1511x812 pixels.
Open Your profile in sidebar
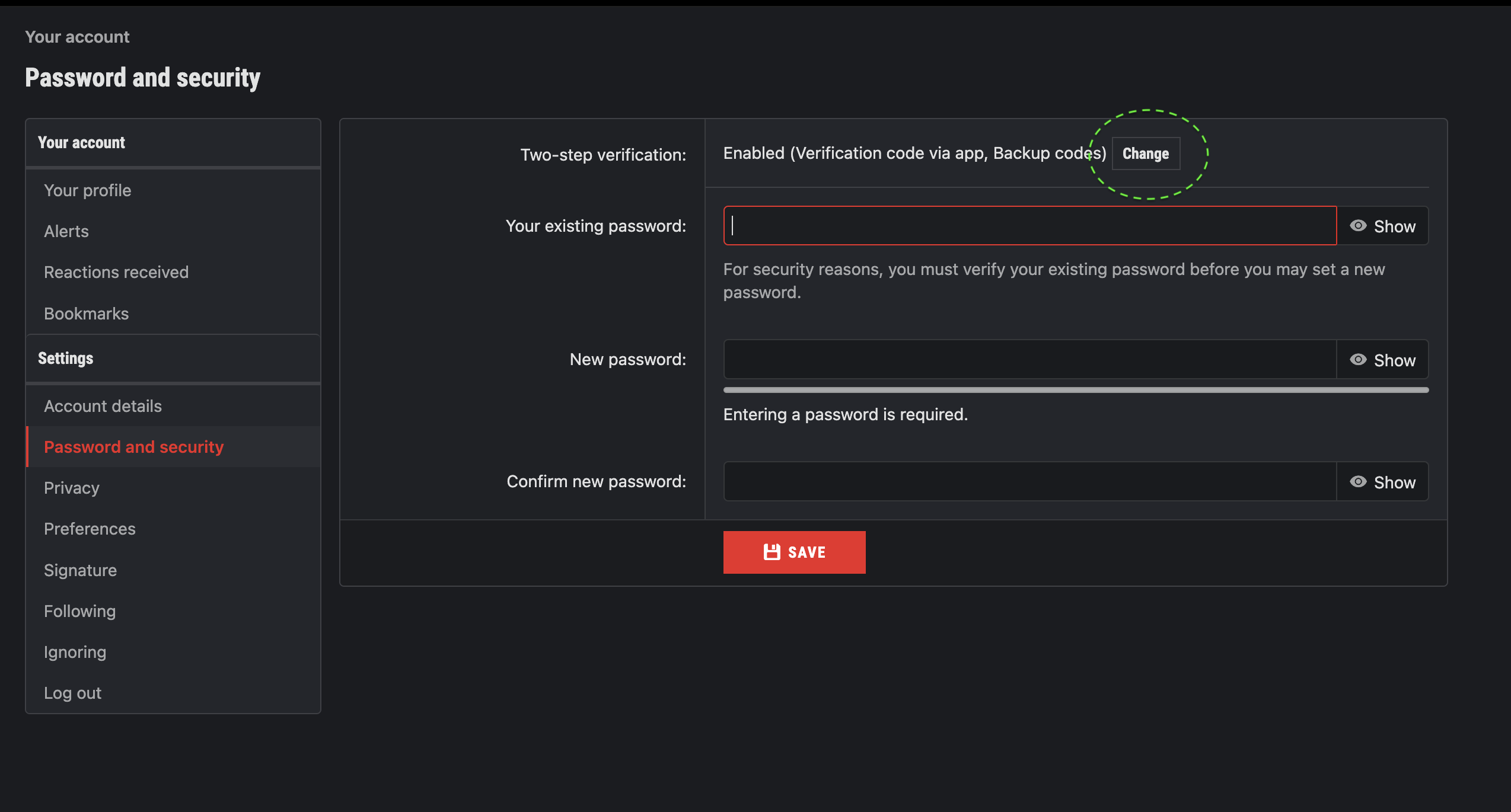point(173,190)
